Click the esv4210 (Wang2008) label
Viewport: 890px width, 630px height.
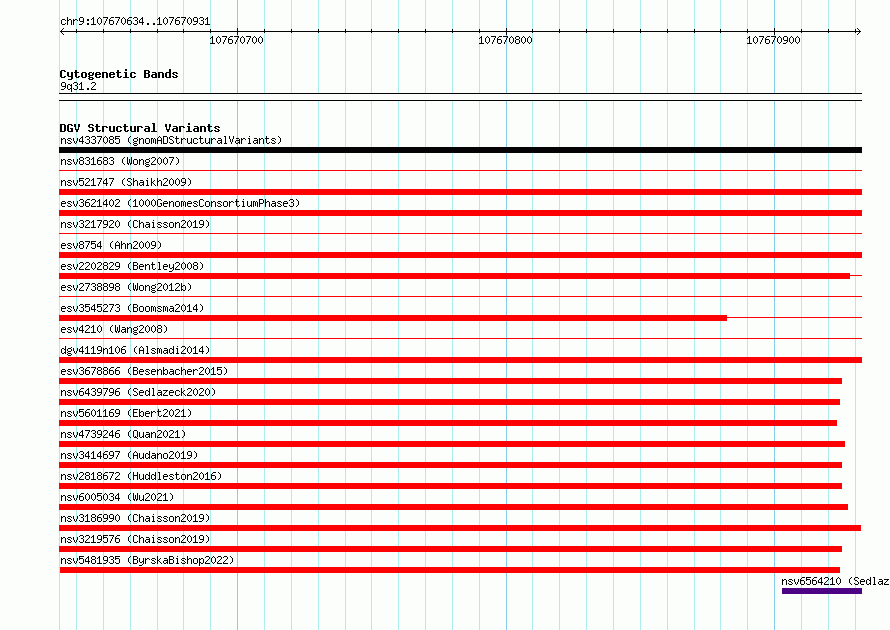[114, 329]
